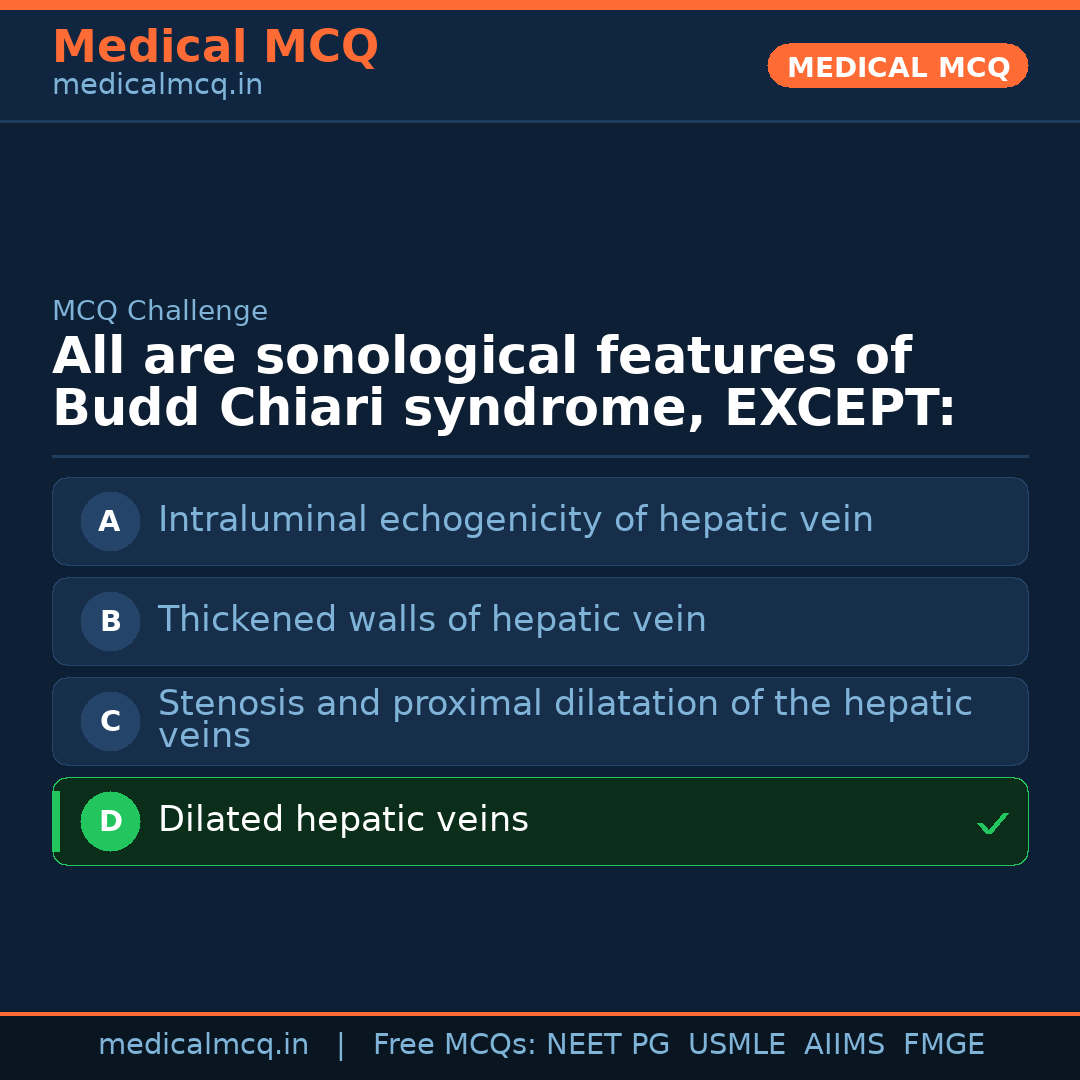Choose 'Thickened walls of hepatic vein' answer text
This screenshot has height=1080, width=1080.
pyautogui.click(x=432, y=620)
